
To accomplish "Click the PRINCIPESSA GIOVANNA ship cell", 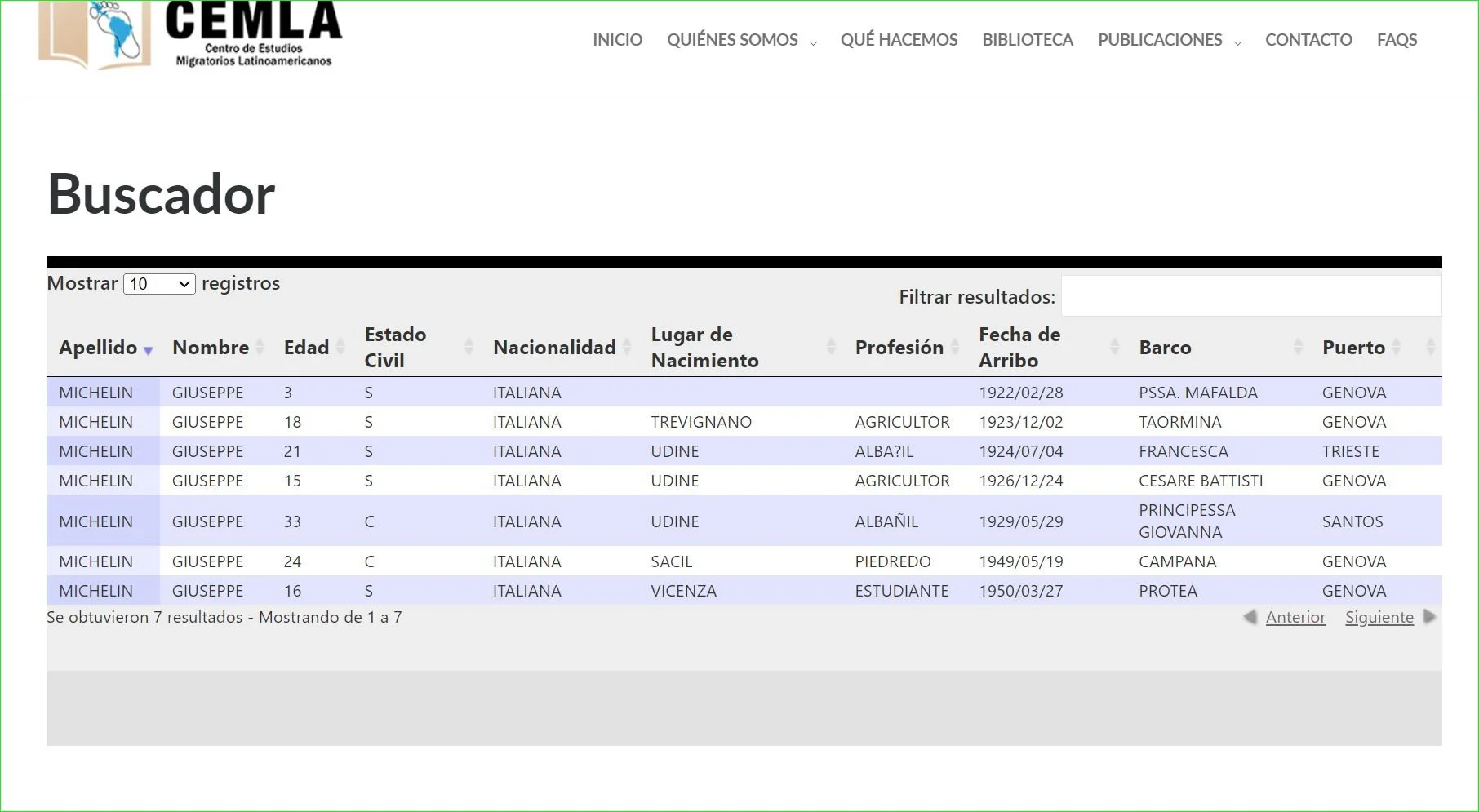I will pos(1188,521).
